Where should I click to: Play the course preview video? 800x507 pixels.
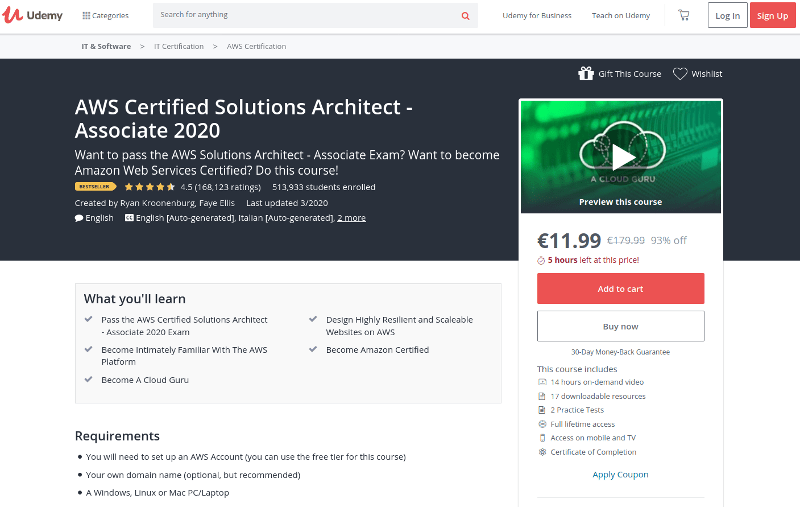(x=622, y=157)
